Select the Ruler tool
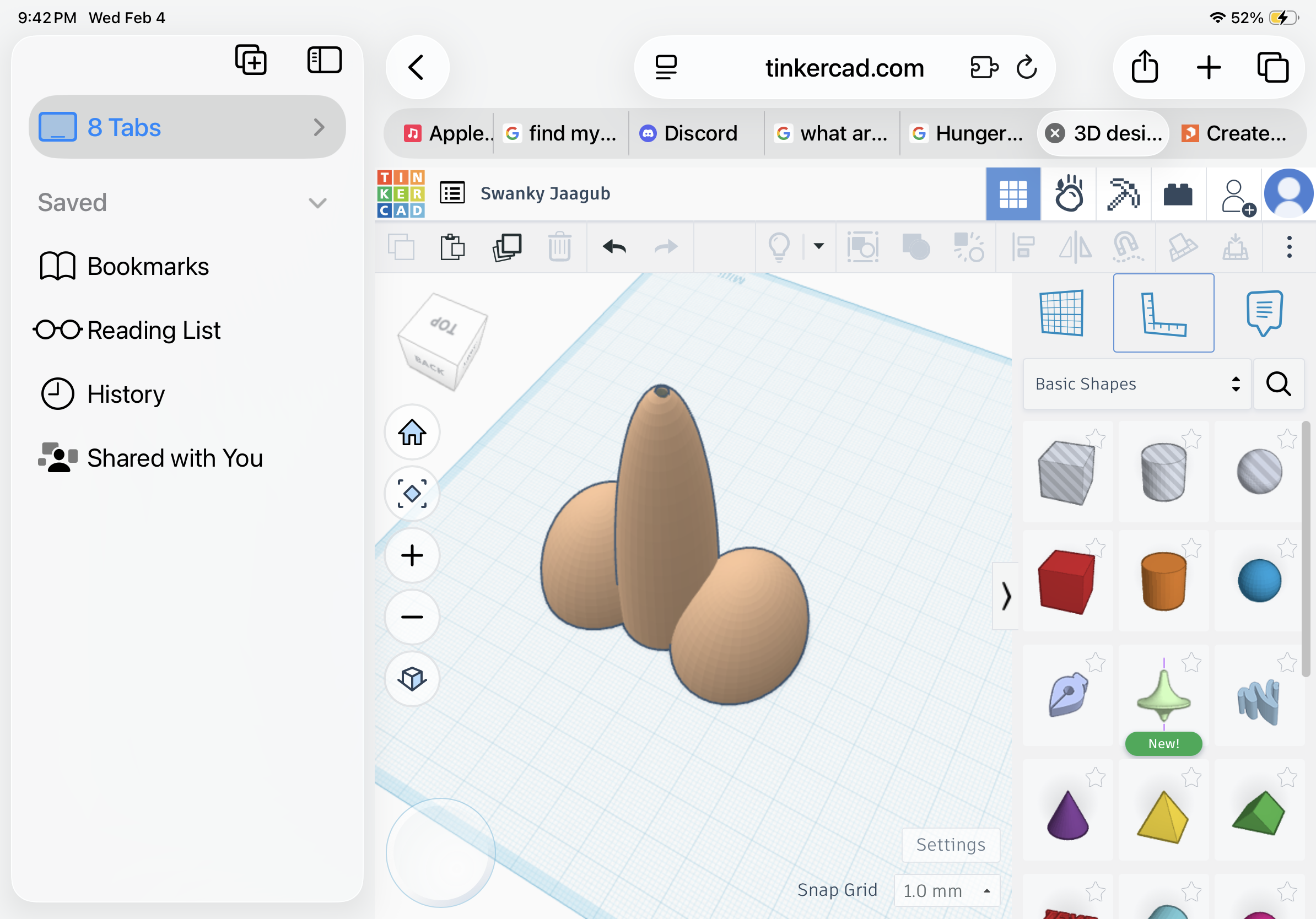The image size is (1316, 919). click(x=1163, y=313)
